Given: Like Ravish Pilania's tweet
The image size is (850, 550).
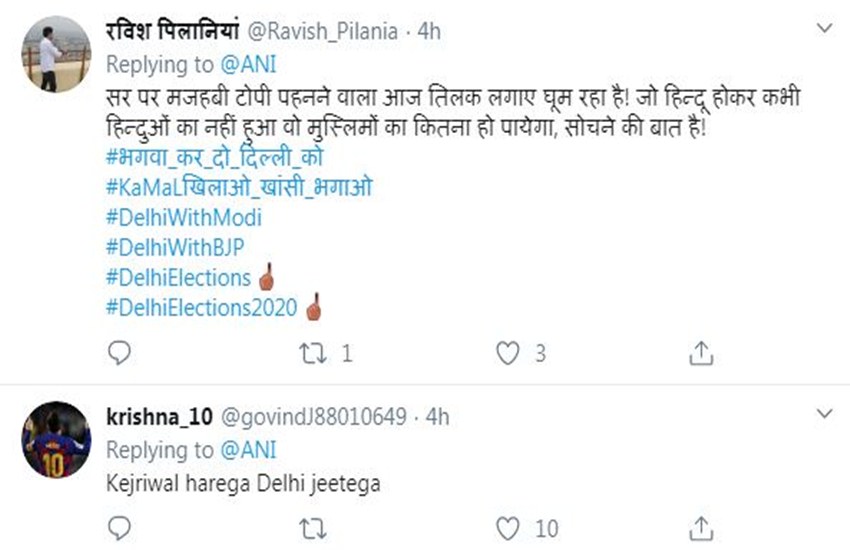Looking at the screenshot, I should [x=509, y=352].
